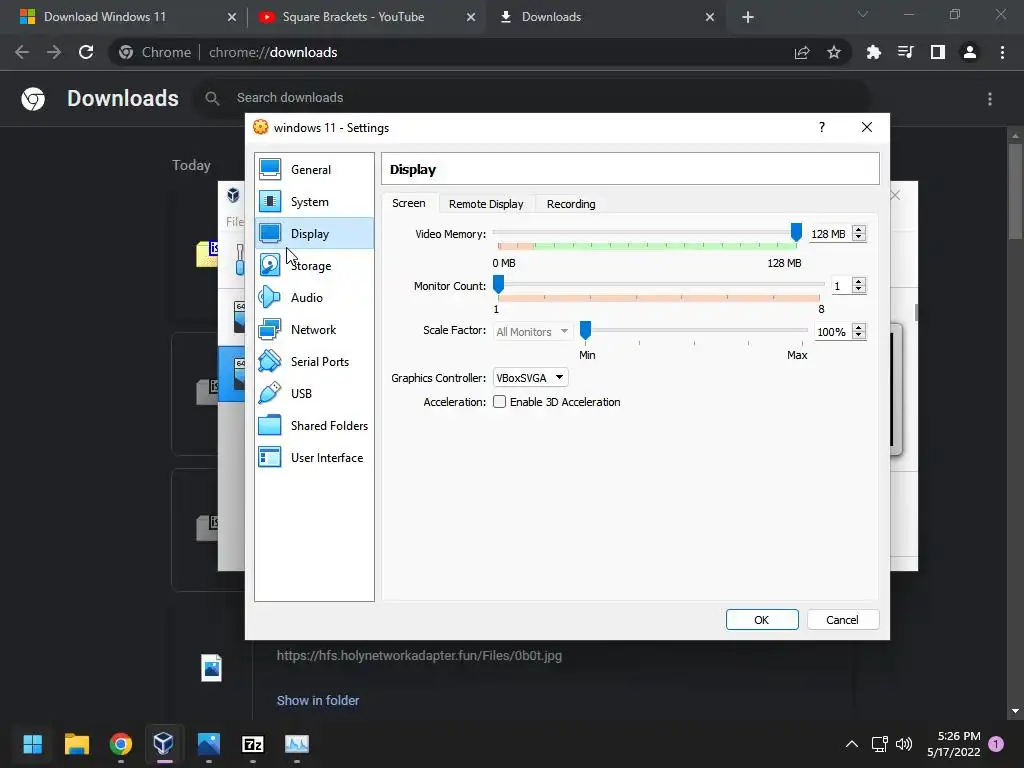The image size is (1024, 768).
Task: Open General settings category icon
Action: 270,169
